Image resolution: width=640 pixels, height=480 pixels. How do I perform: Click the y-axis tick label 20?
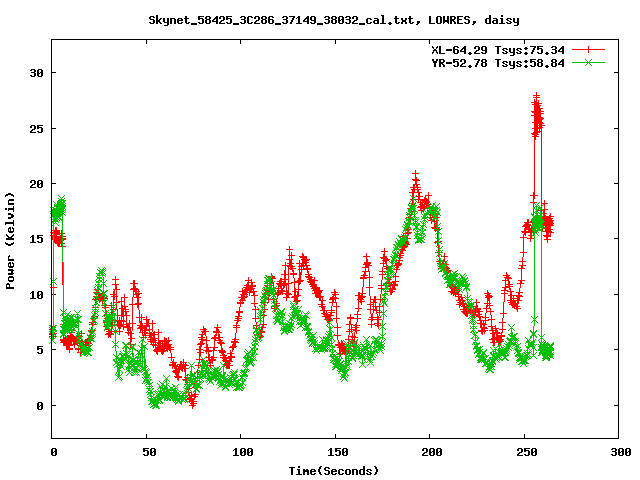[x=36, y=184]
